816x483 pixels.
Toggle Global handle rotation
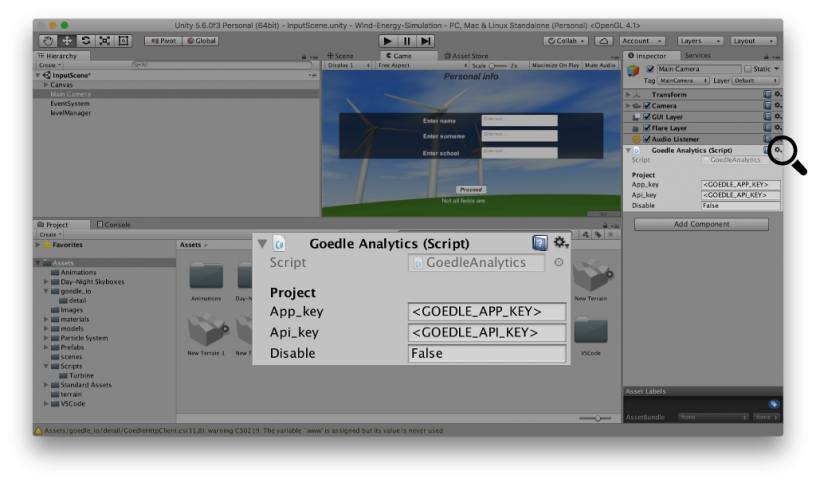(x=201, y=41)
